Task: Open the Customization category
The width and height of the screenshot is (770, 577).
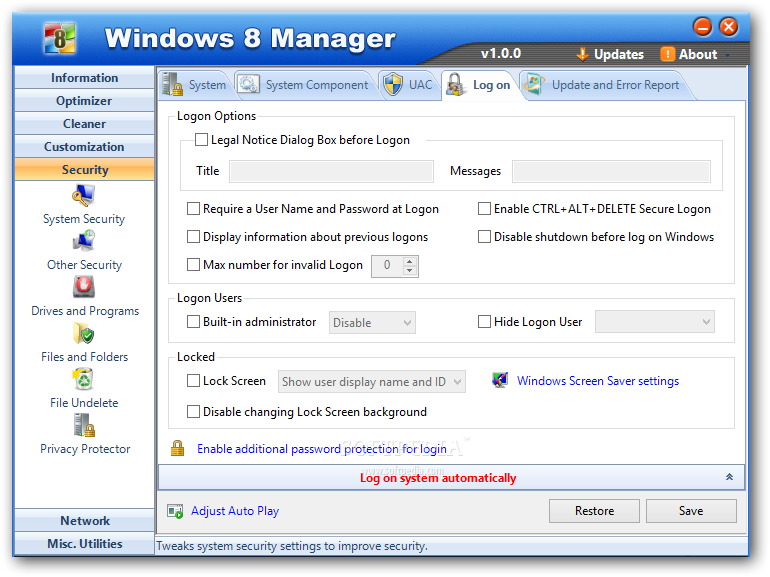Action: point(84,147)
